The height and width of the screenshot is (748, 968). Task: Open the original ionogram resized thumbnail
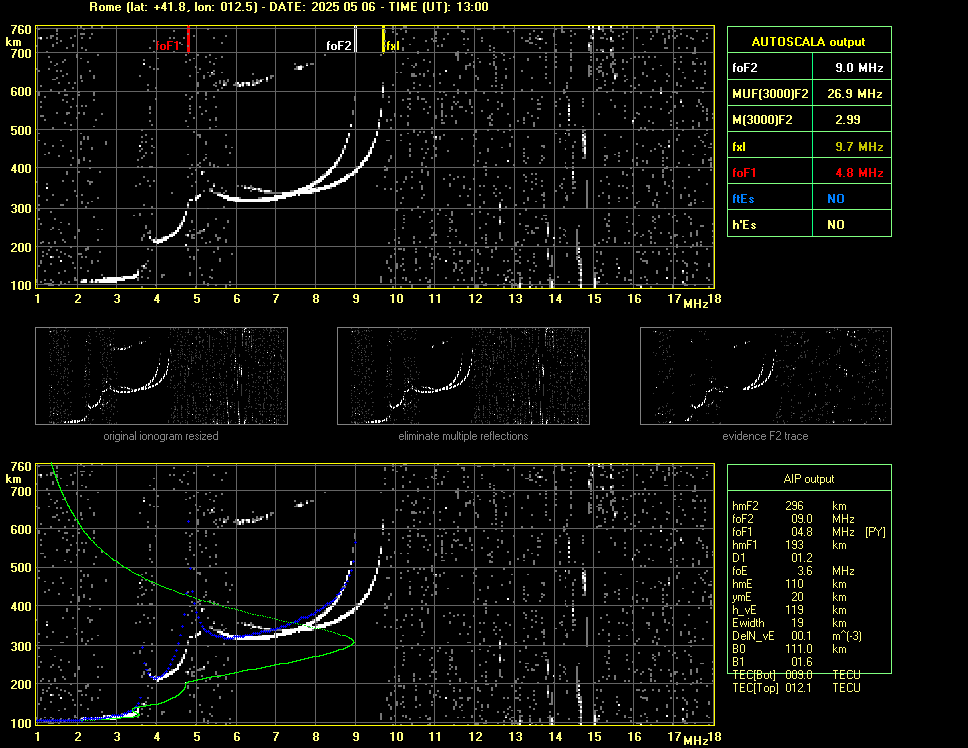[161, 376]
